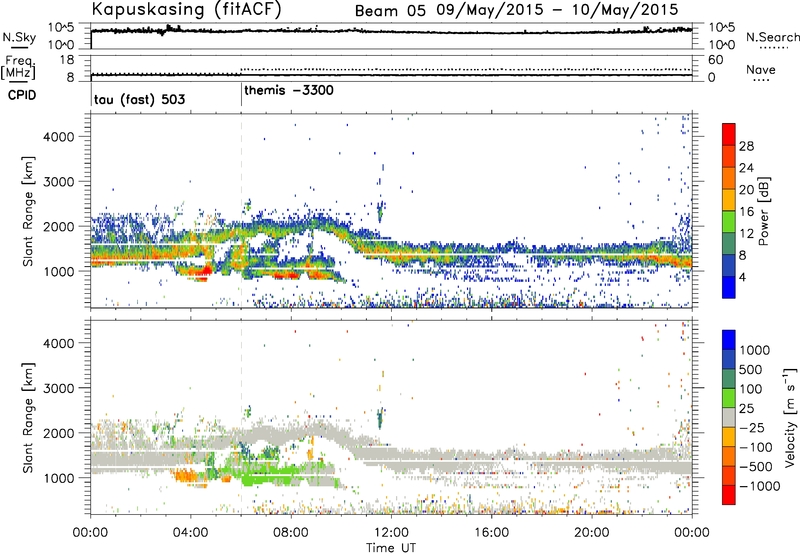Select the 'N.Sky' legend label
Screen dimensions: 800x554
click(19, 37)
